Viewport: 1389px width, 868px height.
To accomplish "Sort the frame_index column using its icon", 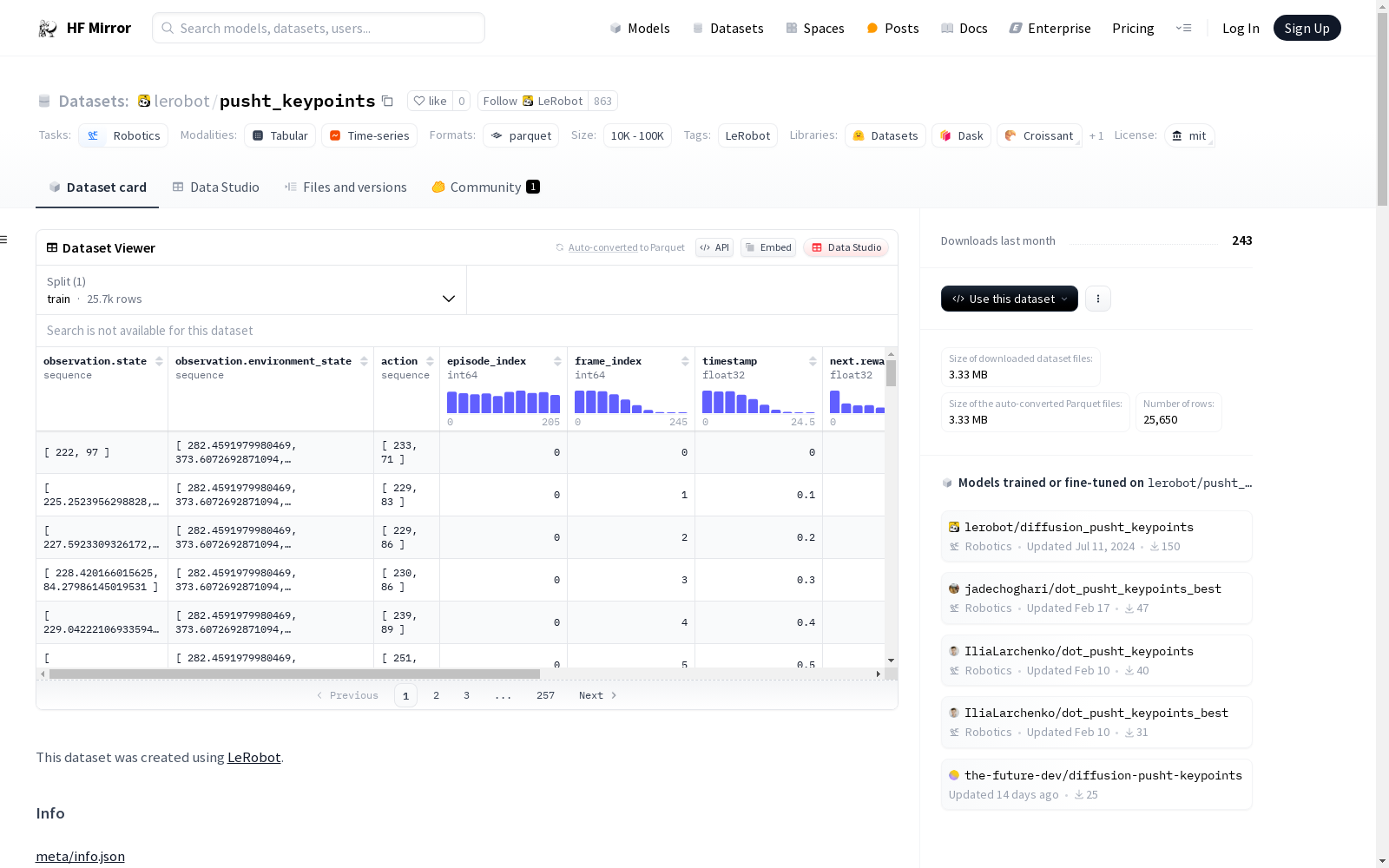I will (x=685, y=361).
